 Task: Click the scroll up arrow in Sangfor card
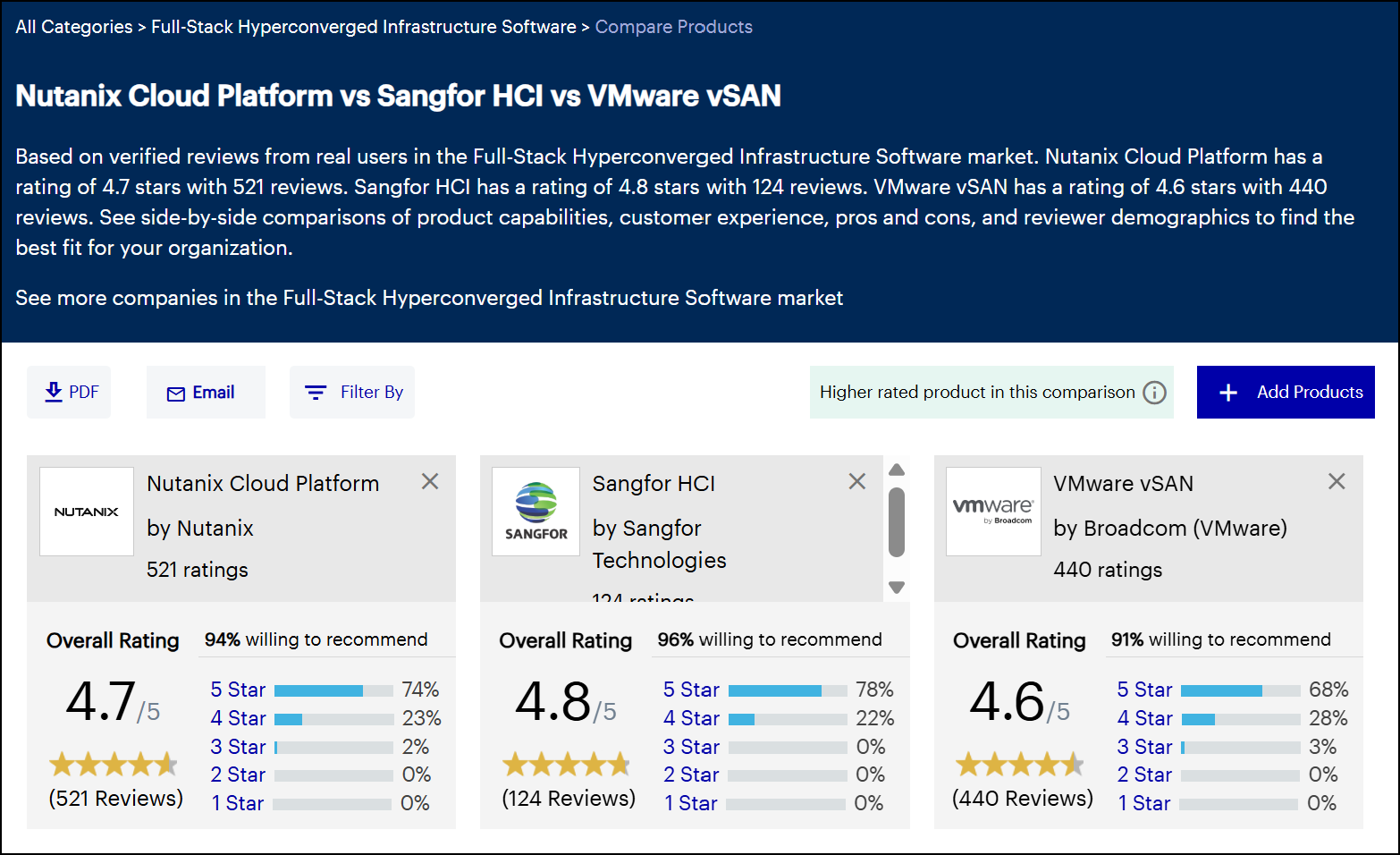pyautogui.click(x=897, y=470)
